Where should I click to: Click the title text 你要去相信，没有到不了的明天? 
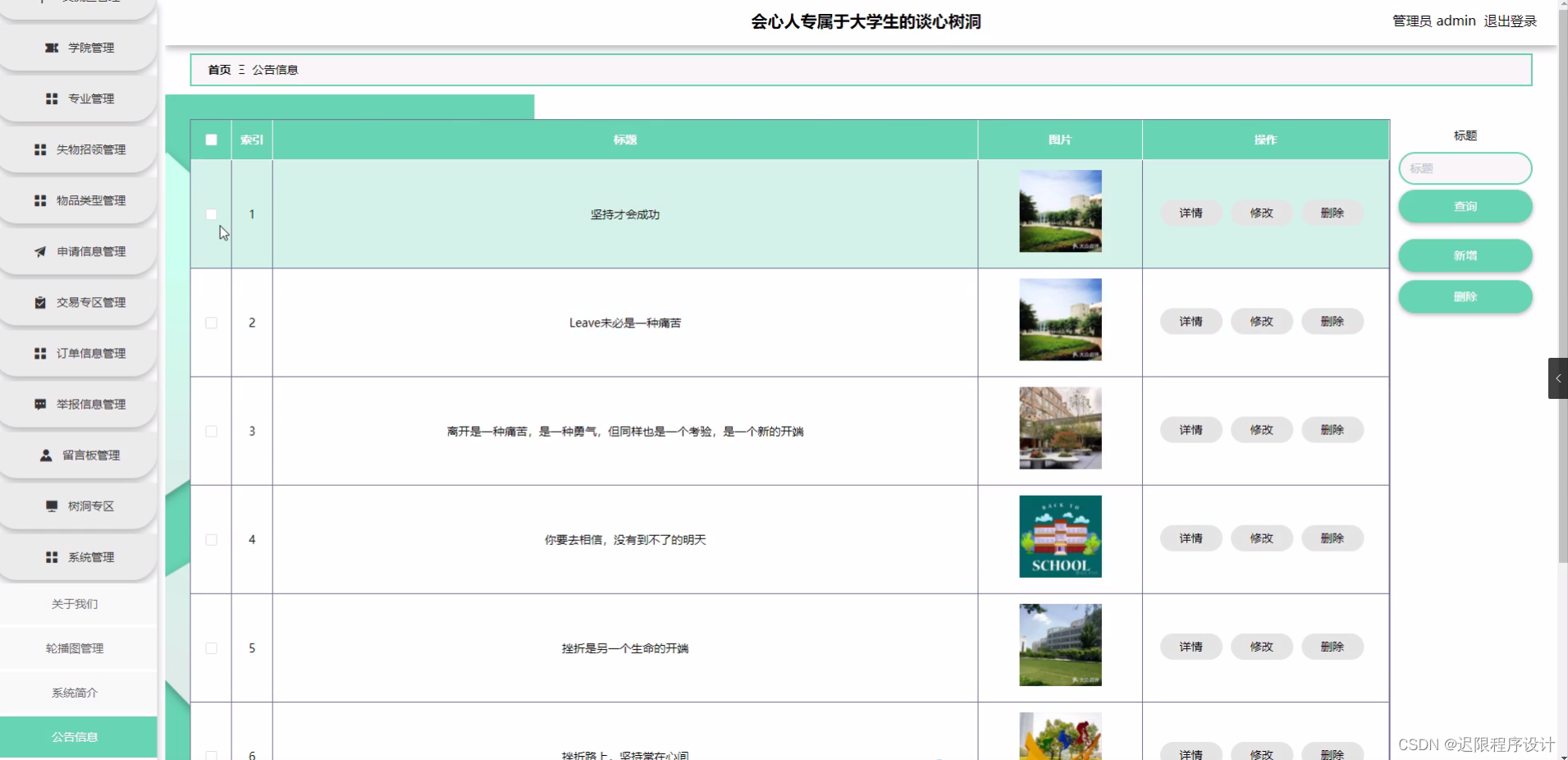pyautogui.click(x=624, y=539)
